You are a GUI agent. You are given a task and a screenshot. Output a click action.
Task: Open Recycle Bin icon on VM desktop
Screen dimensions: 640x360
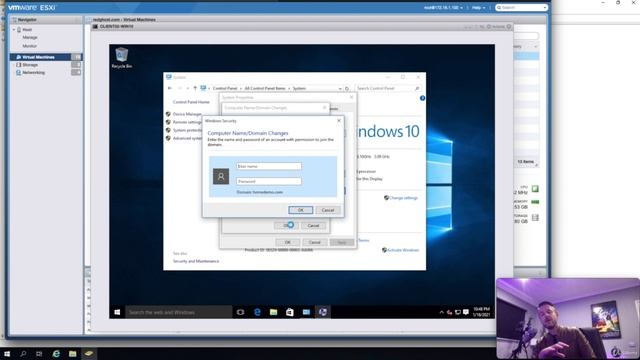click(122, 58)
